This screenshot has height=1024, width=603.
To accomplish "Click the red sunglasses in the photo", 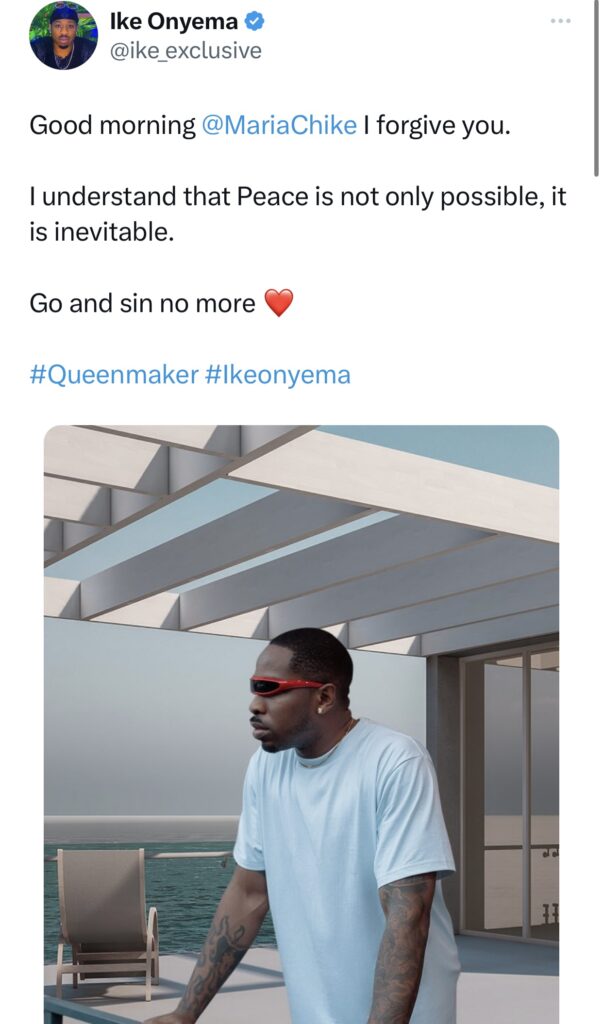I will coord(285,686).
